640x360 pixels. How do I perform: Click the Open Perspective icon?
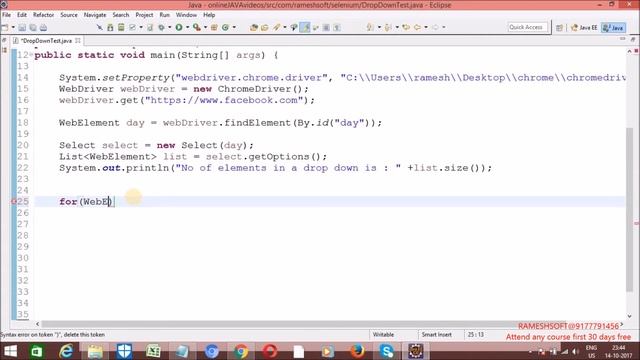[559, 27]
